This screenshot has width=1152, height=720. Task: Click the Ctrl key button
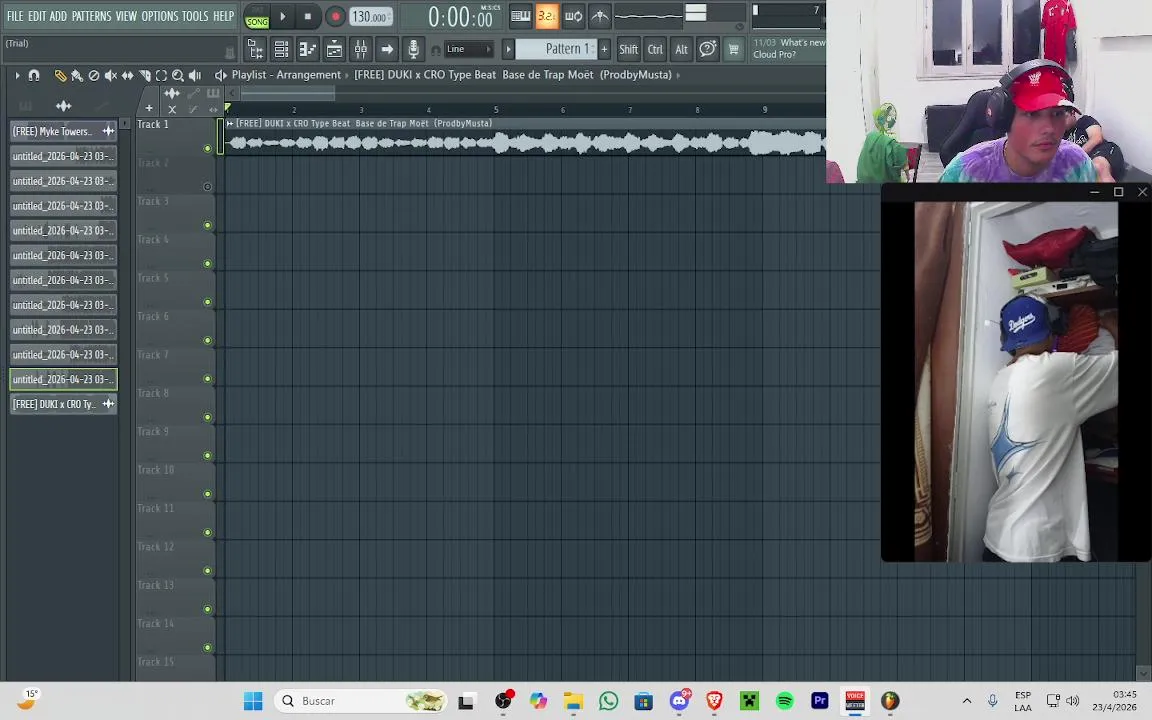(655, 49)
